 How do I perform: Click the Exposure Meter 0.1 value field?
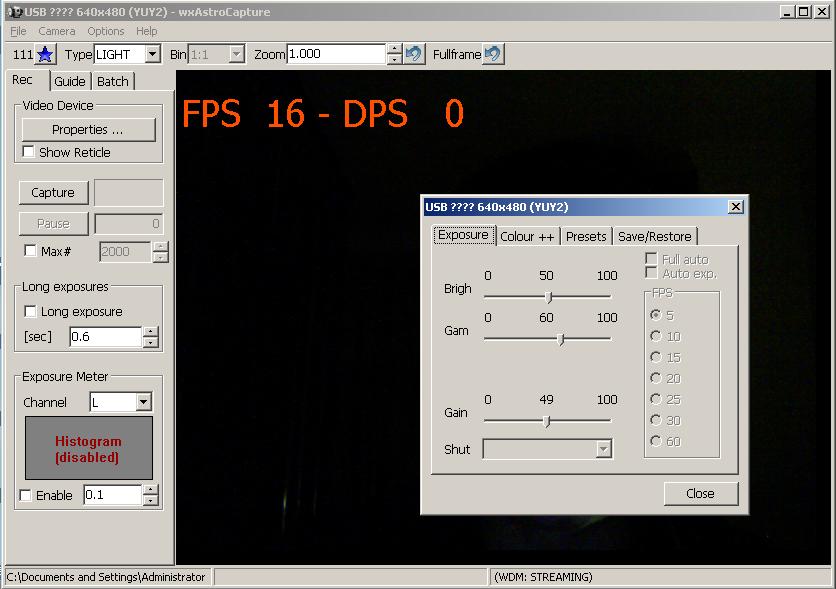[112, 495]
